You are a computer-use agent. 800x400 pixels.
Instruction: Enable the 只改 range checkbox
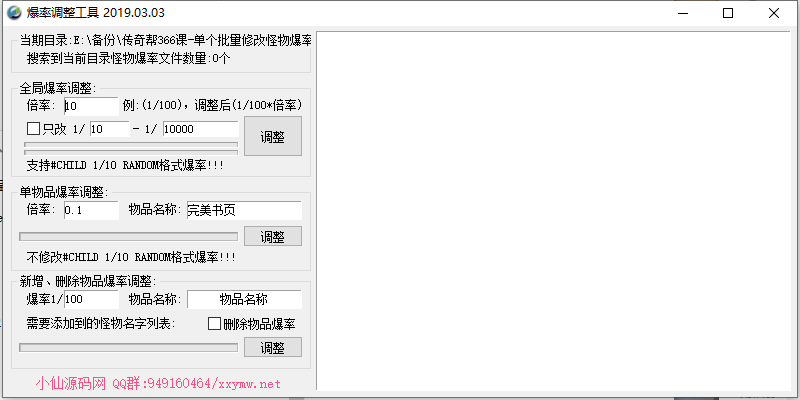(33, 129)
